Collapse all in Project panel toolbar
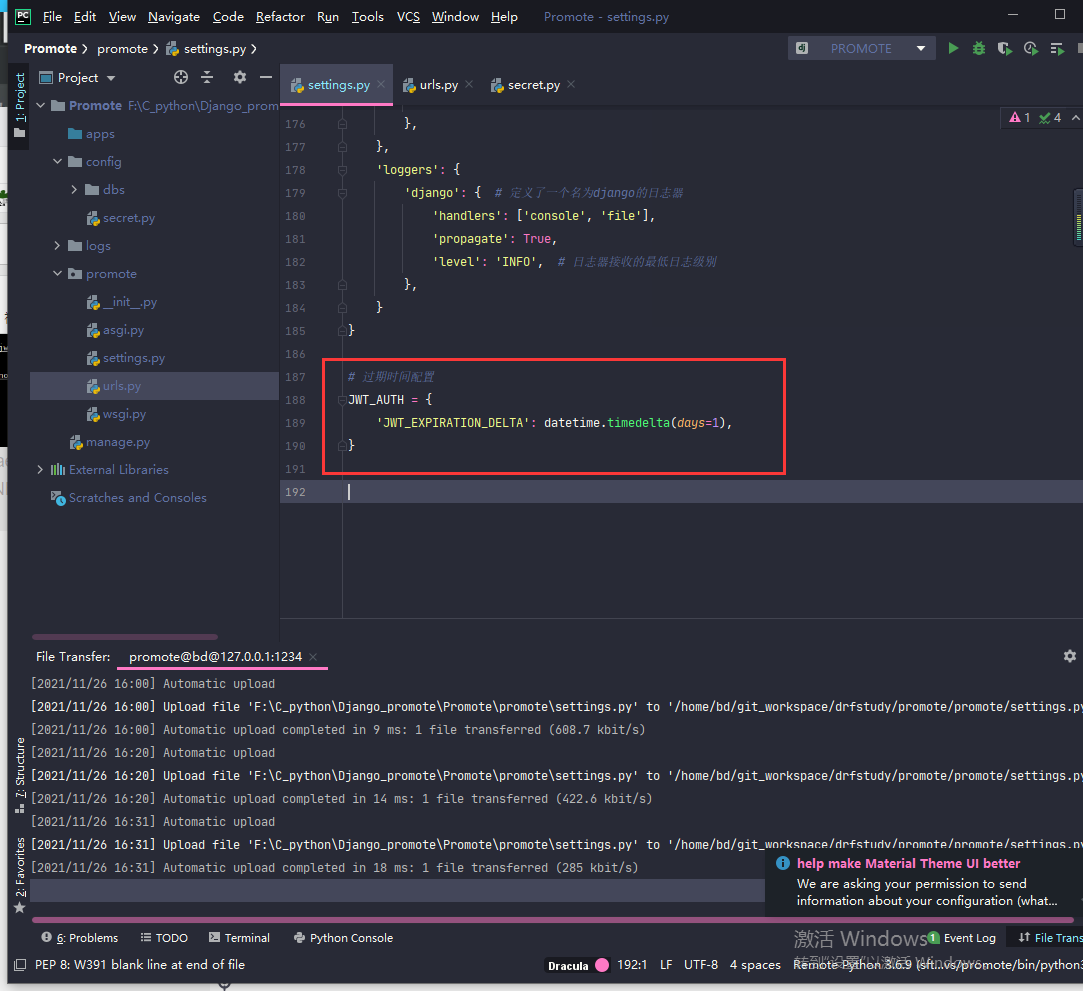 tap(207, 77)
